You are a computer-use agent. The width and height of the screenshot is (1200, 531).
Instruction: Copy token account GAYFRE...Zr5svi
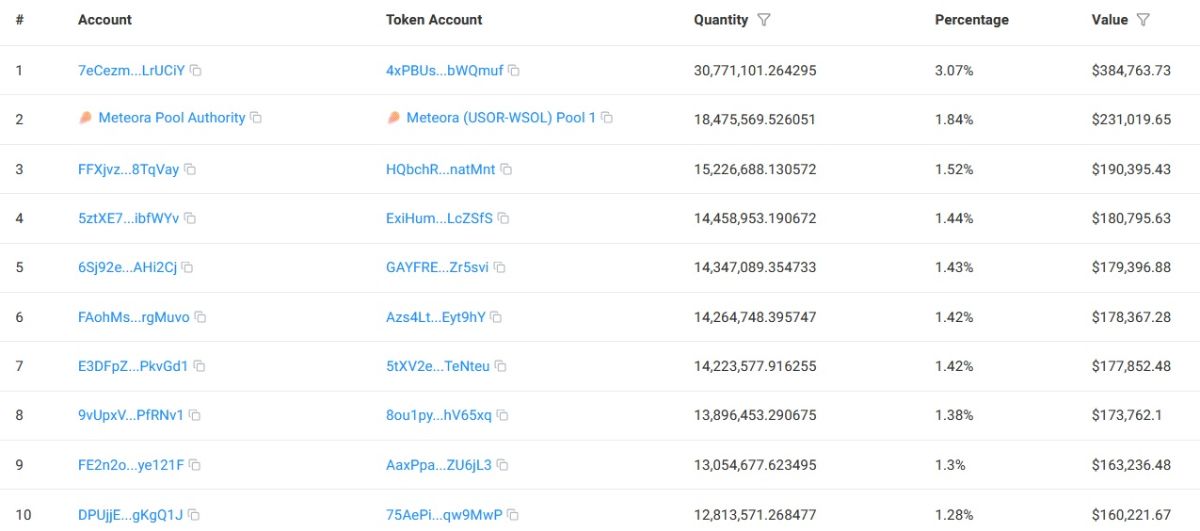click(500, 268)
